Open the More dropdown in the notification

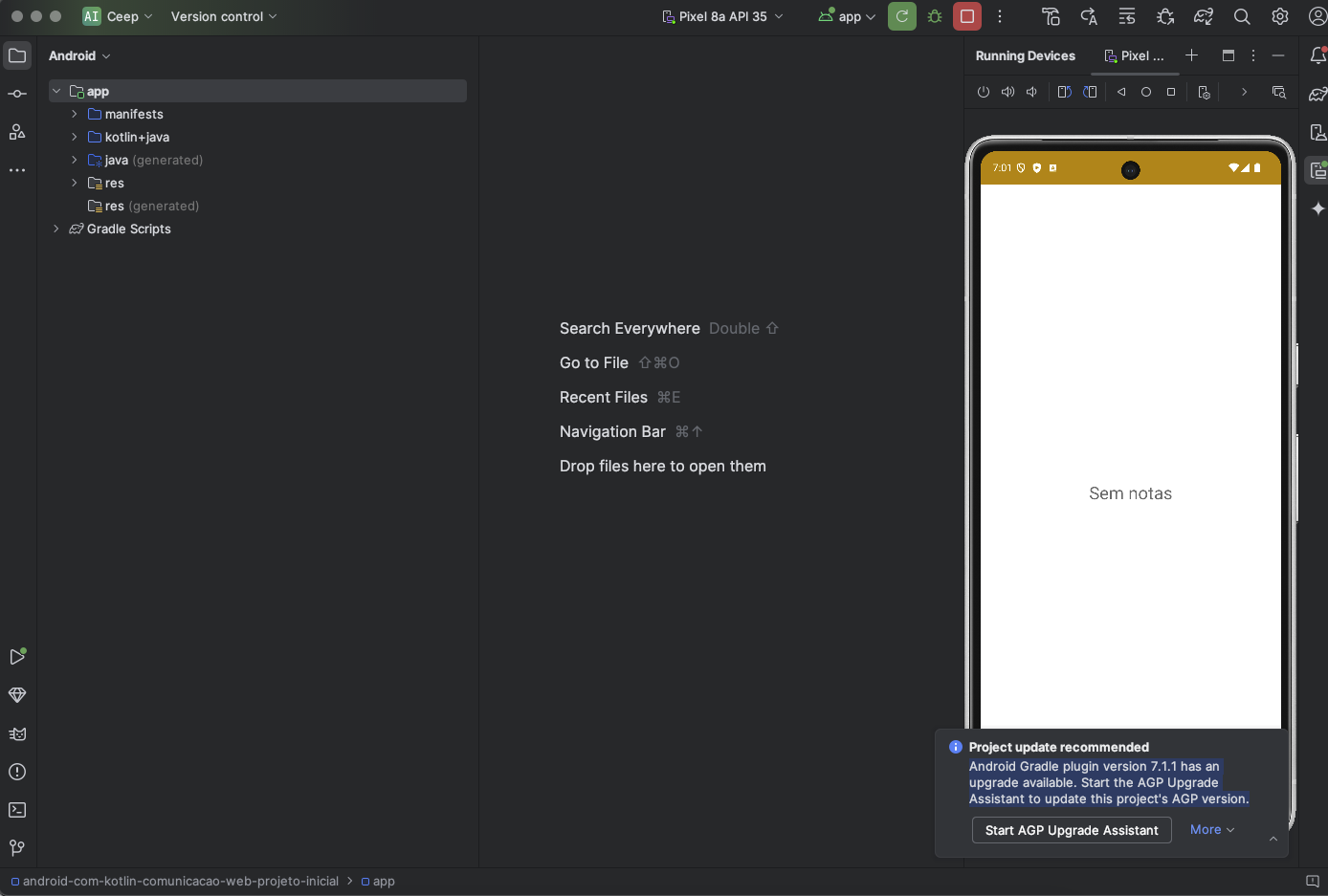[x=1212, y=830]
